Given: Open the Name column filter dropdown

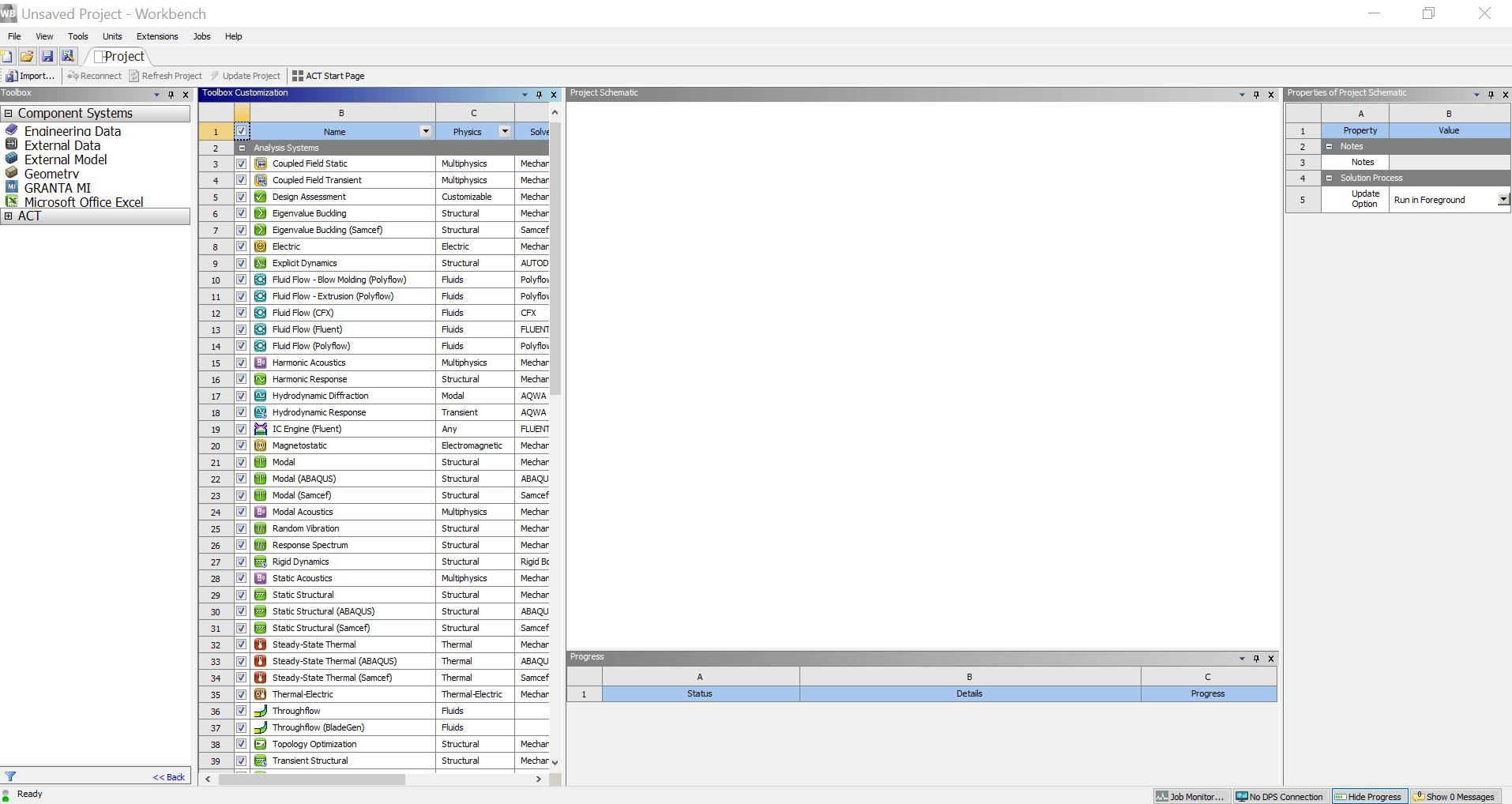Looking at the screenshot, I should click(x=426, y=132).
